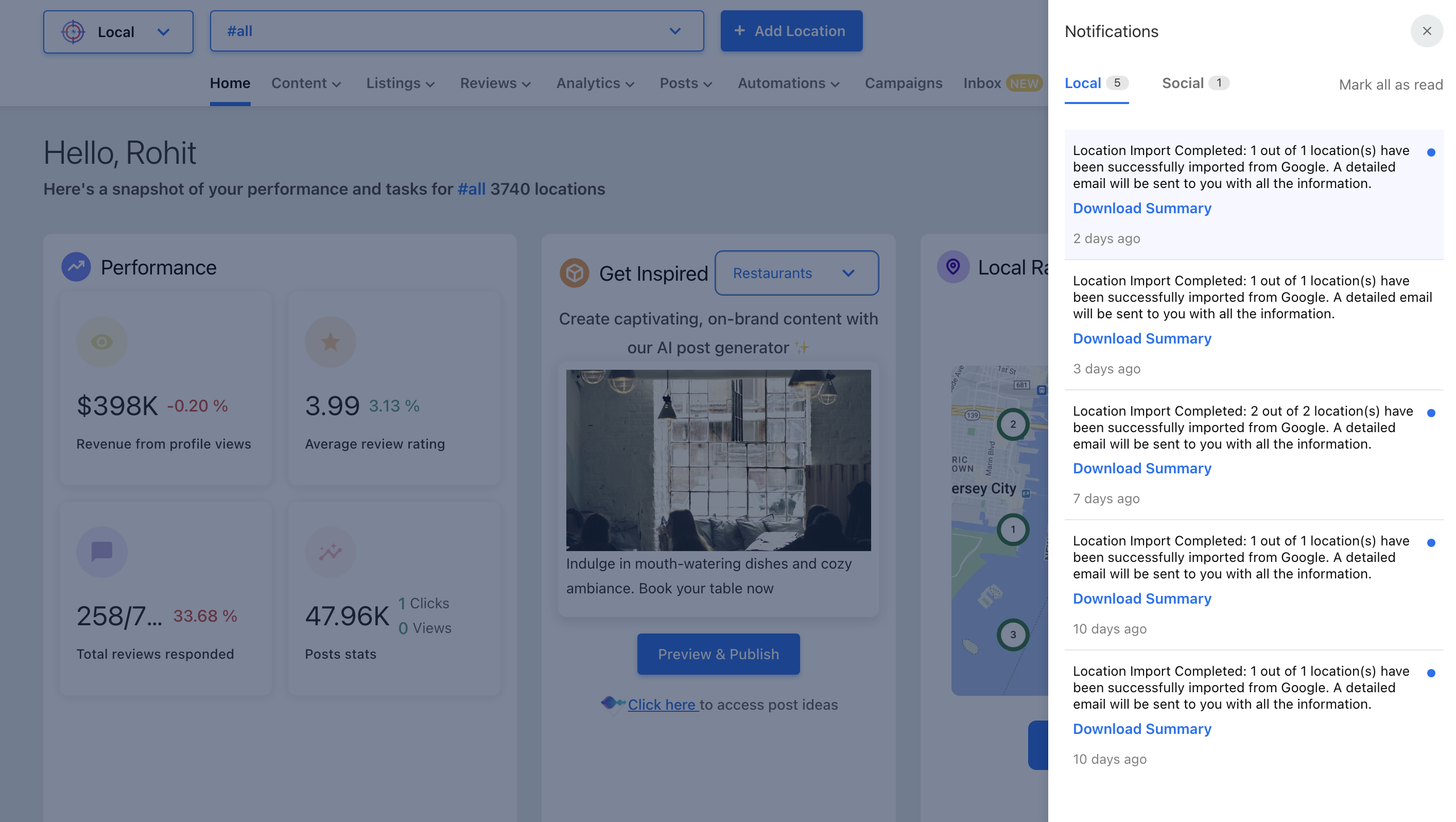Click the -0.20 % revenue change
The height and width of the screenshot is (822, 1456).
[x=197, y=405]
